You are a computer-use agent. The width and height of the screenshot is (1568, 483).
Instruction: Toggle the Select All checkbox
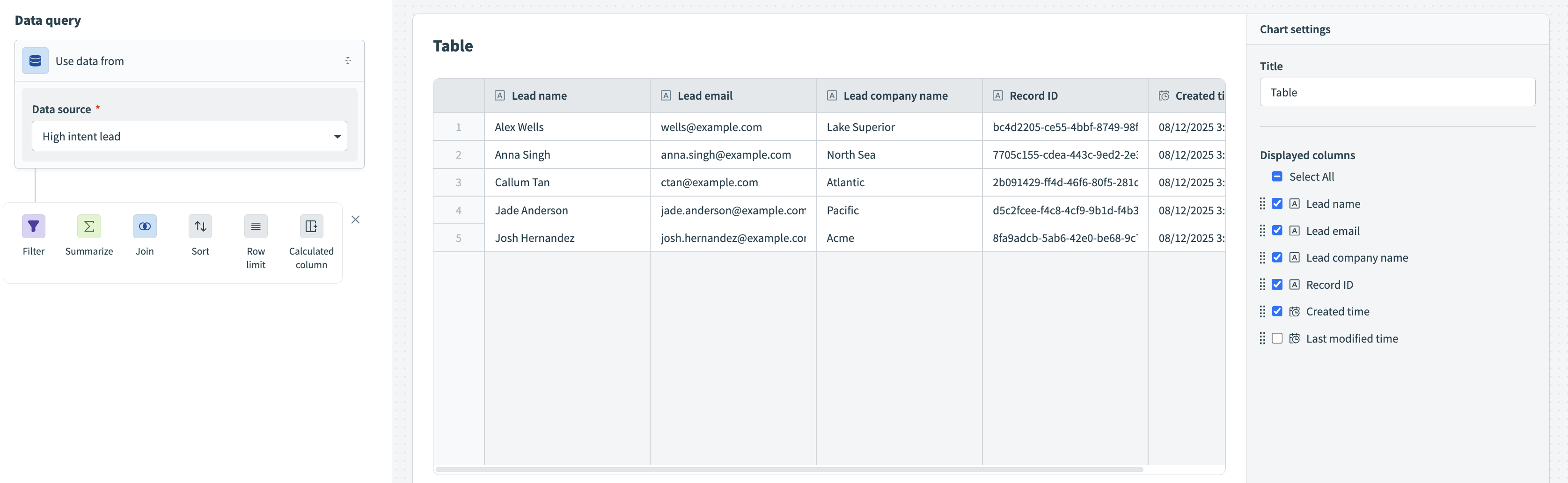1277,176
